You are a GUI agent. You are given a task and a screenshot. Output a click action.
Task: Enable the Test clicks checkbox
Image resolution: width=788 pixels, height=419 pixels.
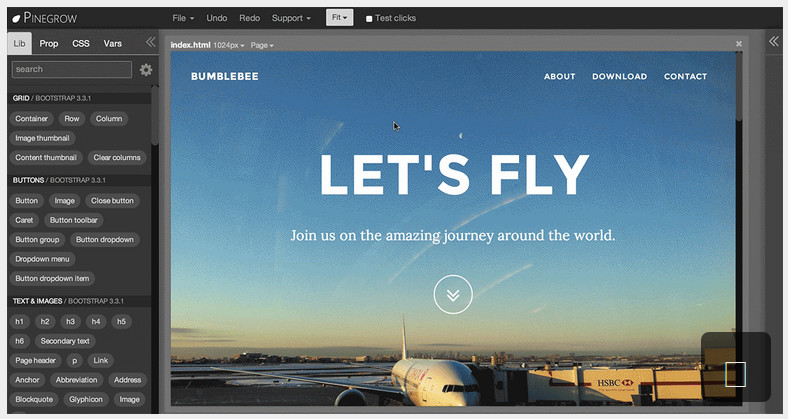click(x=369, y=19)
